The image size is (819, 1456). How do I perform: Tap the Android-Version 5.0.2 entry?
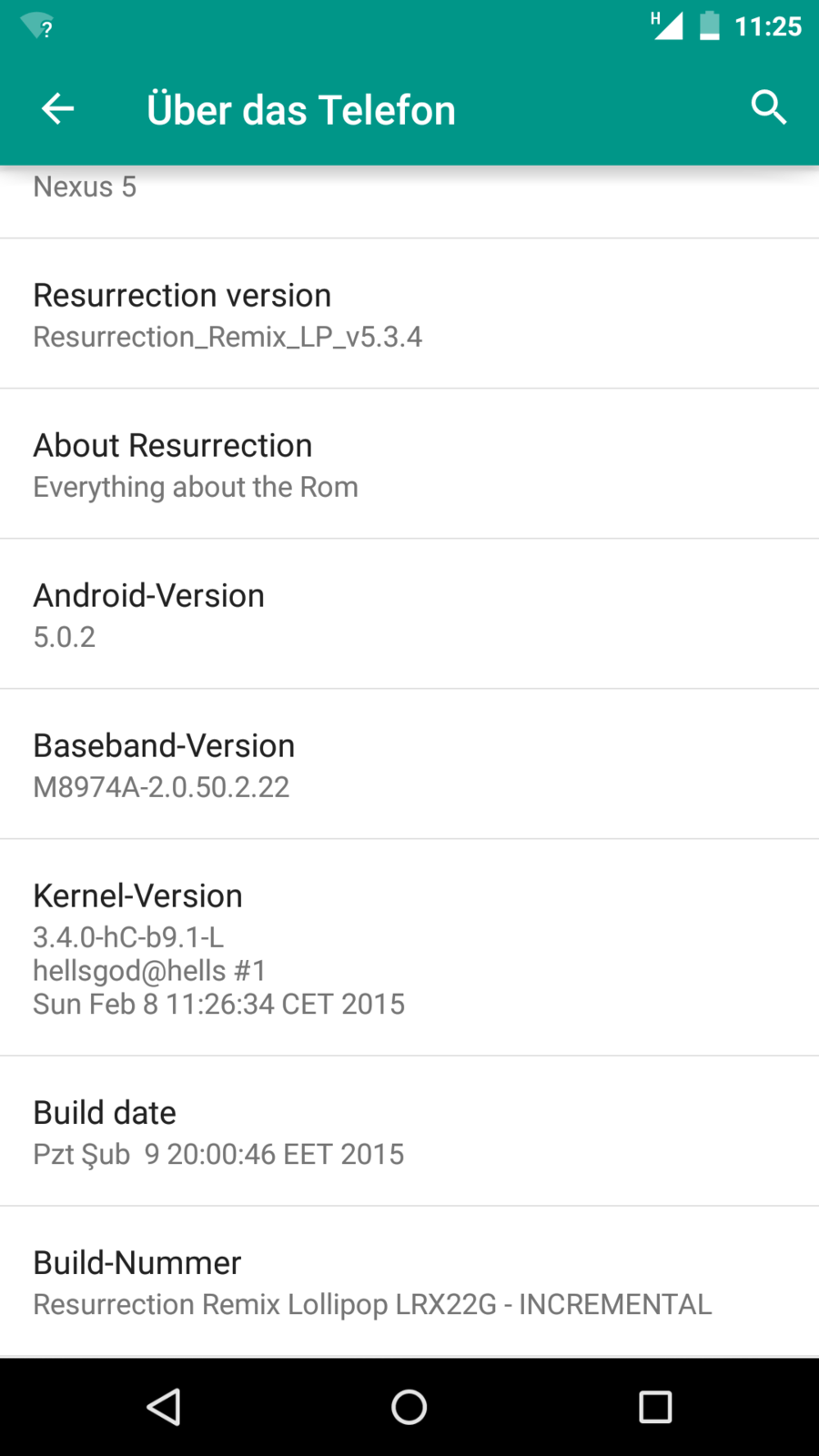tap(409, 614)
